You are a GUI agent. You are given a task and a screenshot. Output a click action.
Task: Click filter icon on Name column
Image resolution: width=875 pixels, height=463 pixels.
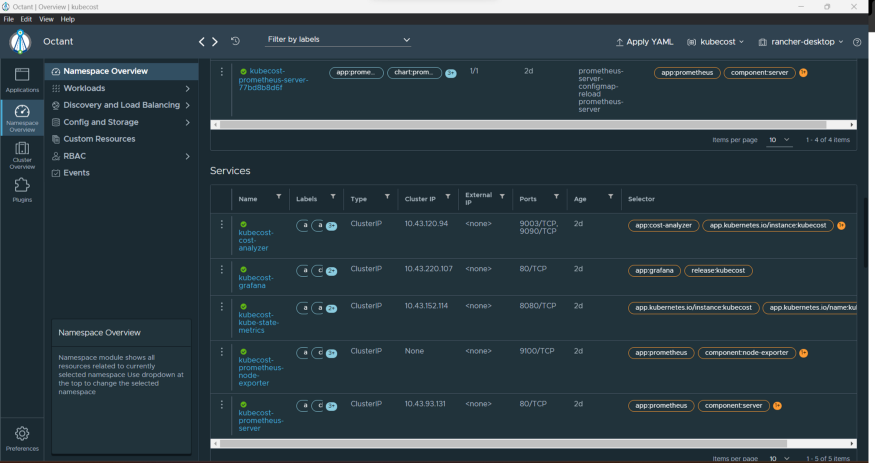coord(278,197)
